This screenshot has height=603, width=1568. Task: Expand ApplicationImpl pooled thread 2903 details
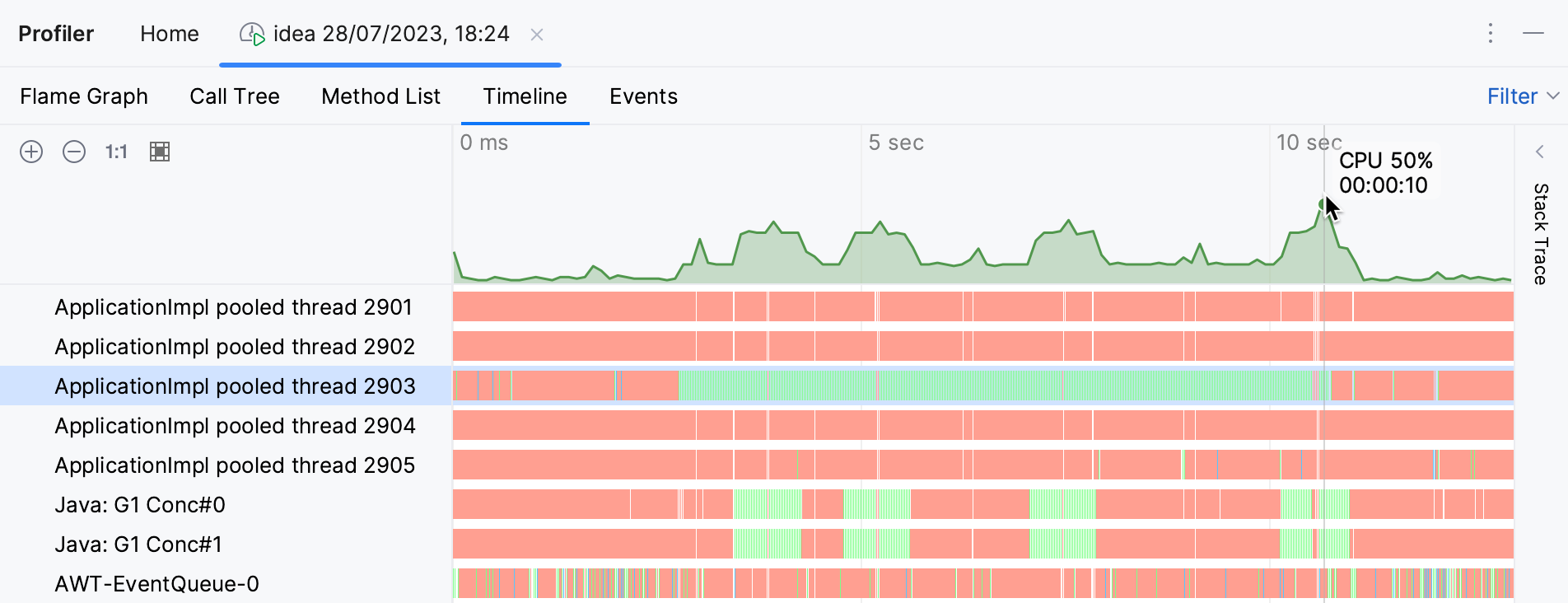(235, 386)
